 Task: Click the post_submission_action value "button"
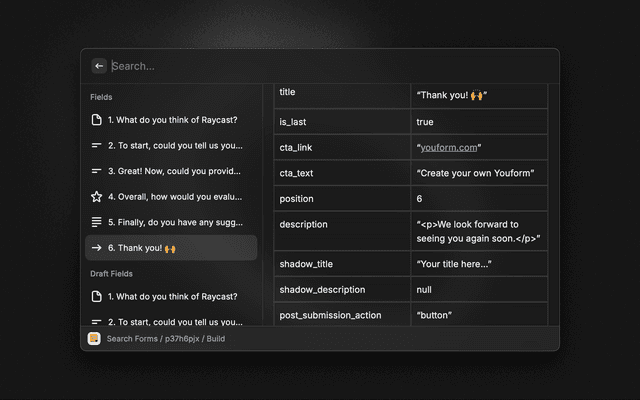[x=435, y=316]
